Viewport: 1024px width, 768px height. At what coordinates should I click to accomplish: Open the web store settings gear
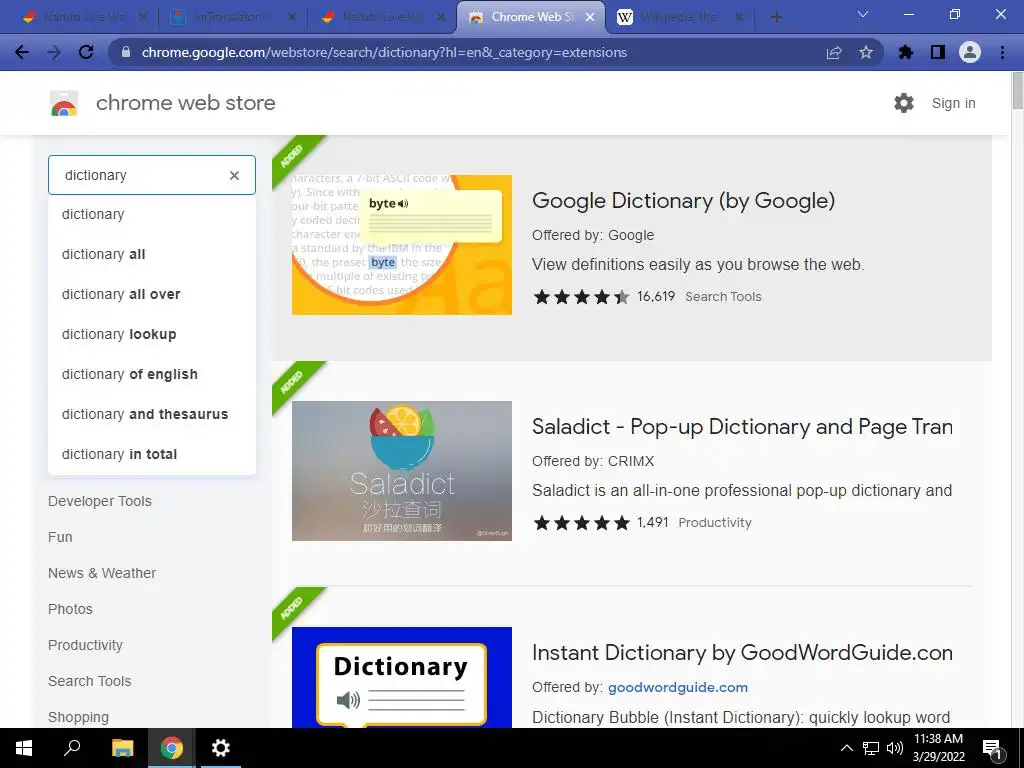pos(904,103)
